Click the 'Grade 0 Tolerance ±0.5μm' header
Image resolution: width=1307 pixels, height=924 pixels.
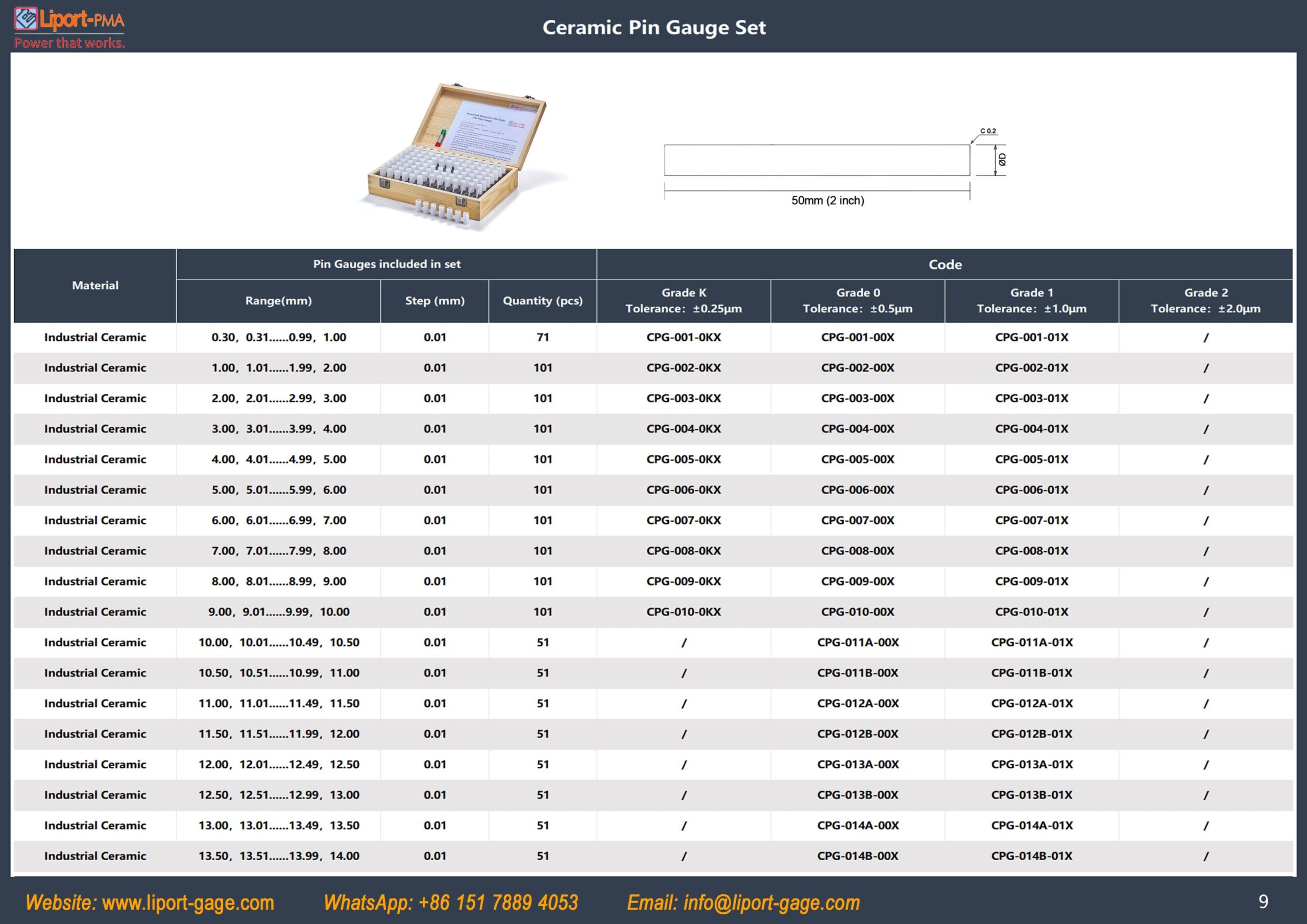pyautogui.click(x=858, y=301)
